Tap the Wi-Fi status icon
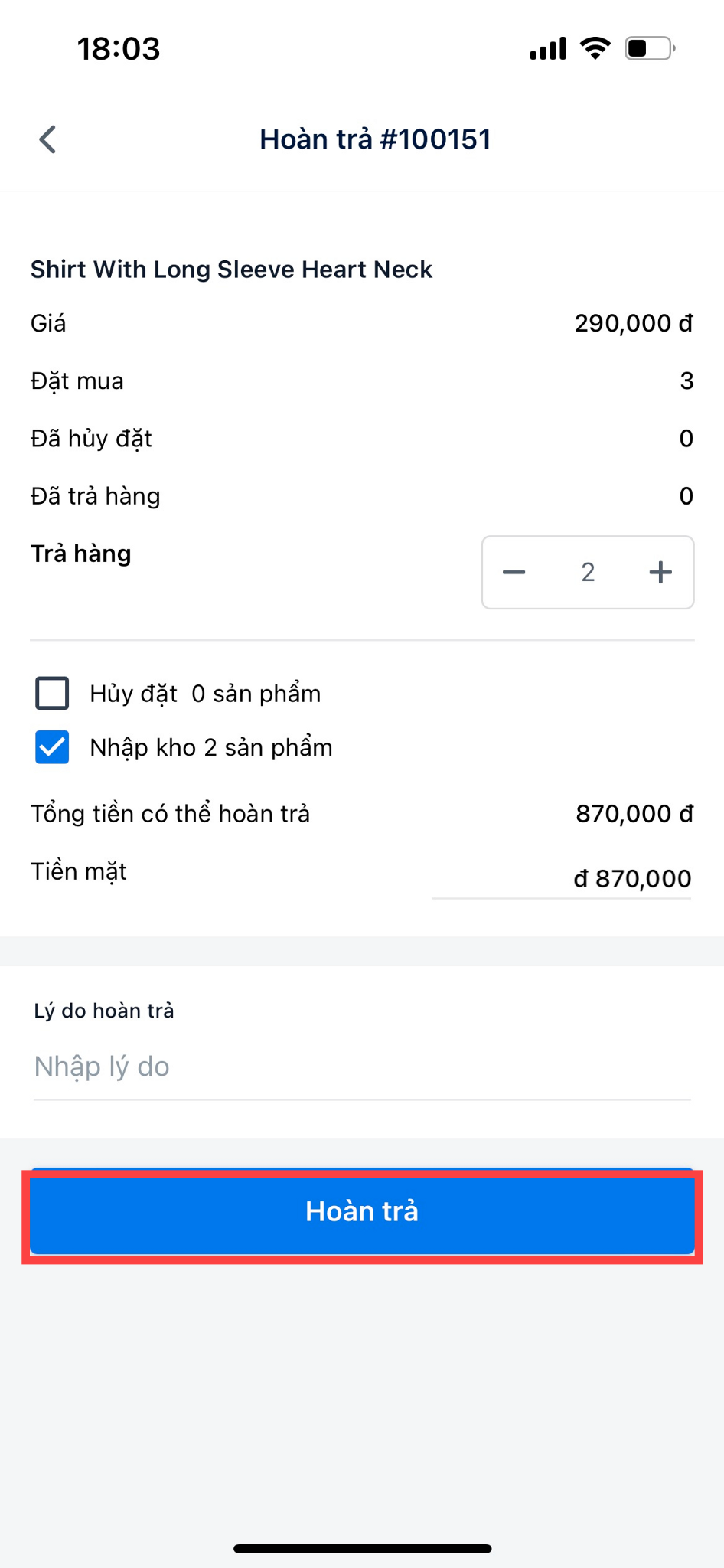Image resolution: width=724 pixels, height=1568 pixels. (595, 48)
